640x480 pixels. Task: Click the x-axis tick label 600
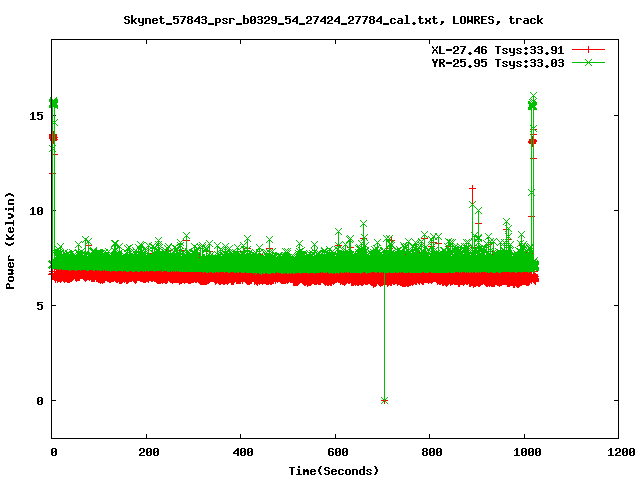[x=338, y=452]
